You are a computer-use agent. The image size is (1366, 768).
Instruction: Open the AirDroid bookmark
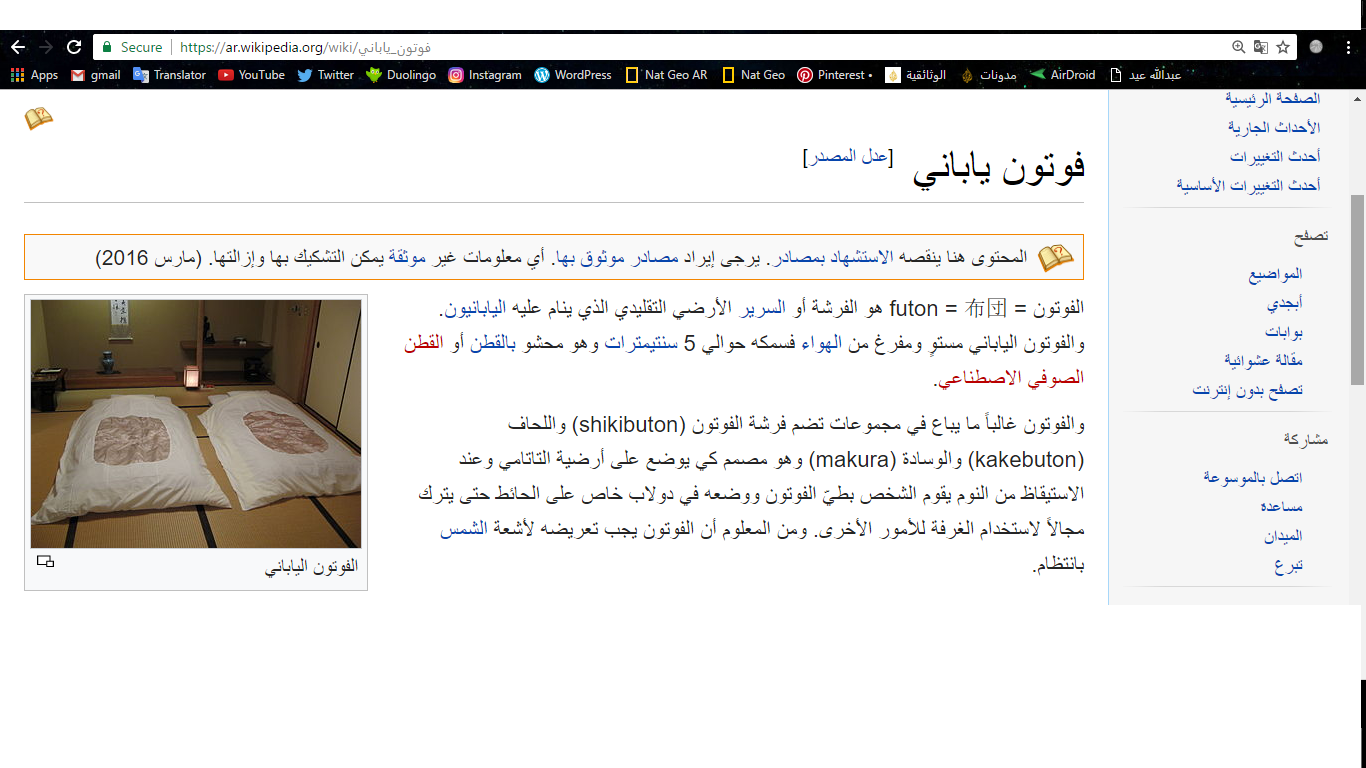click(x=1063, y=75)
